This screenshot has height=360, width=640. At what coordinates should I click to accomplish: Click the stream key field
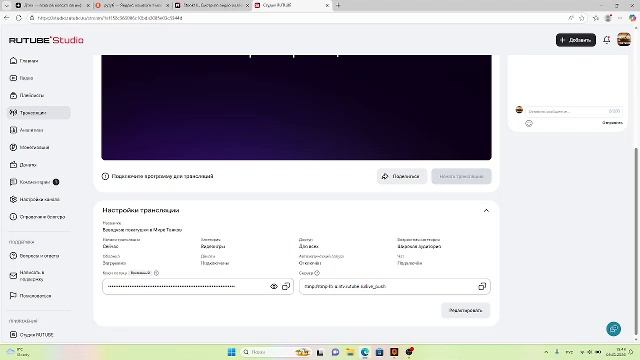[x=198, y=287]
